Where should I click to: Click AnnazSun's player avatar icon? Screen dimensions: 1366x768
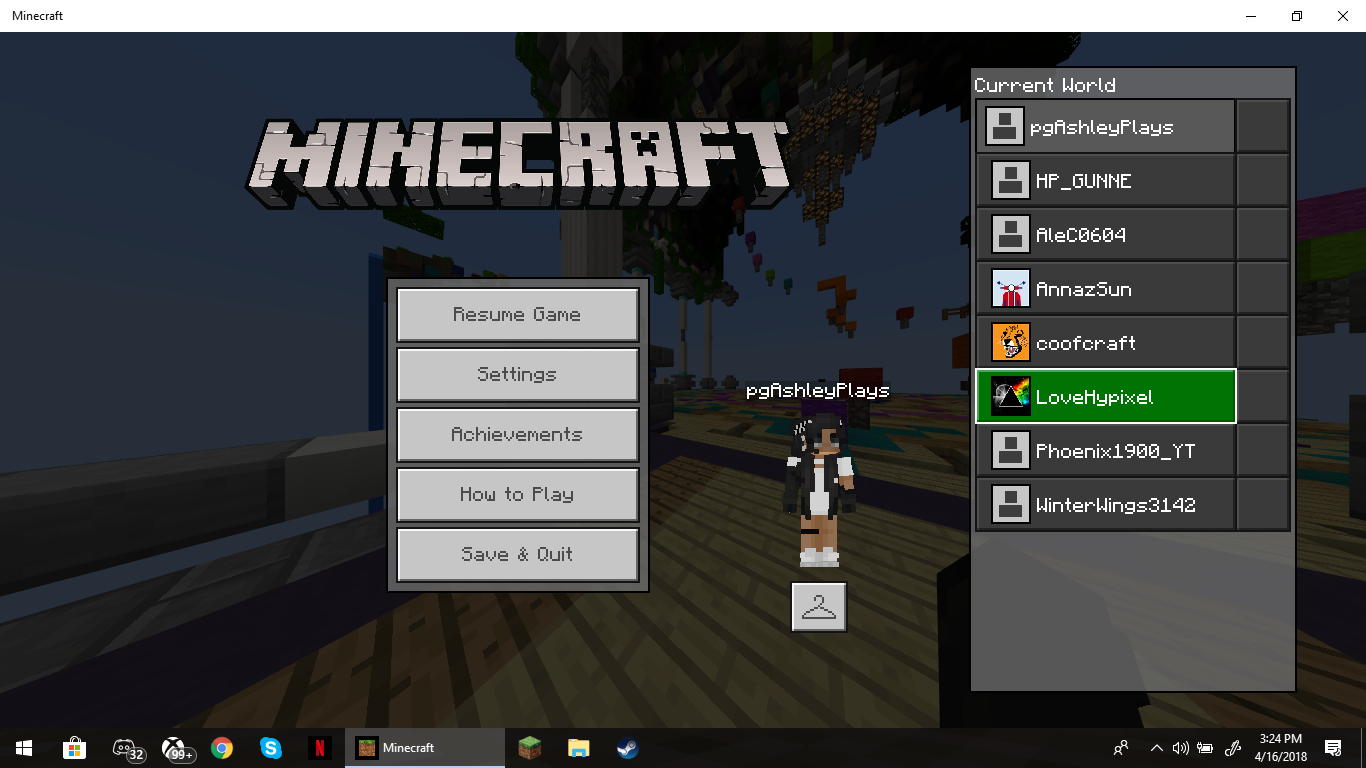coord(1010,289)
